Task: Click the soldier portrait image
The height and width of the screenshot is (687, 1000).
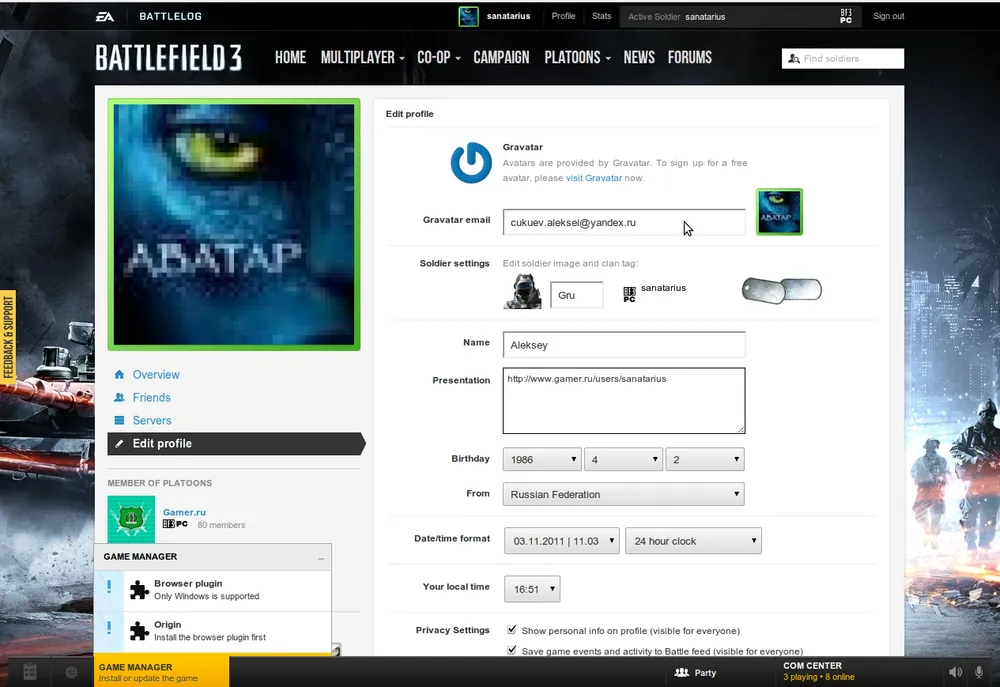Action: coord(521,293)
